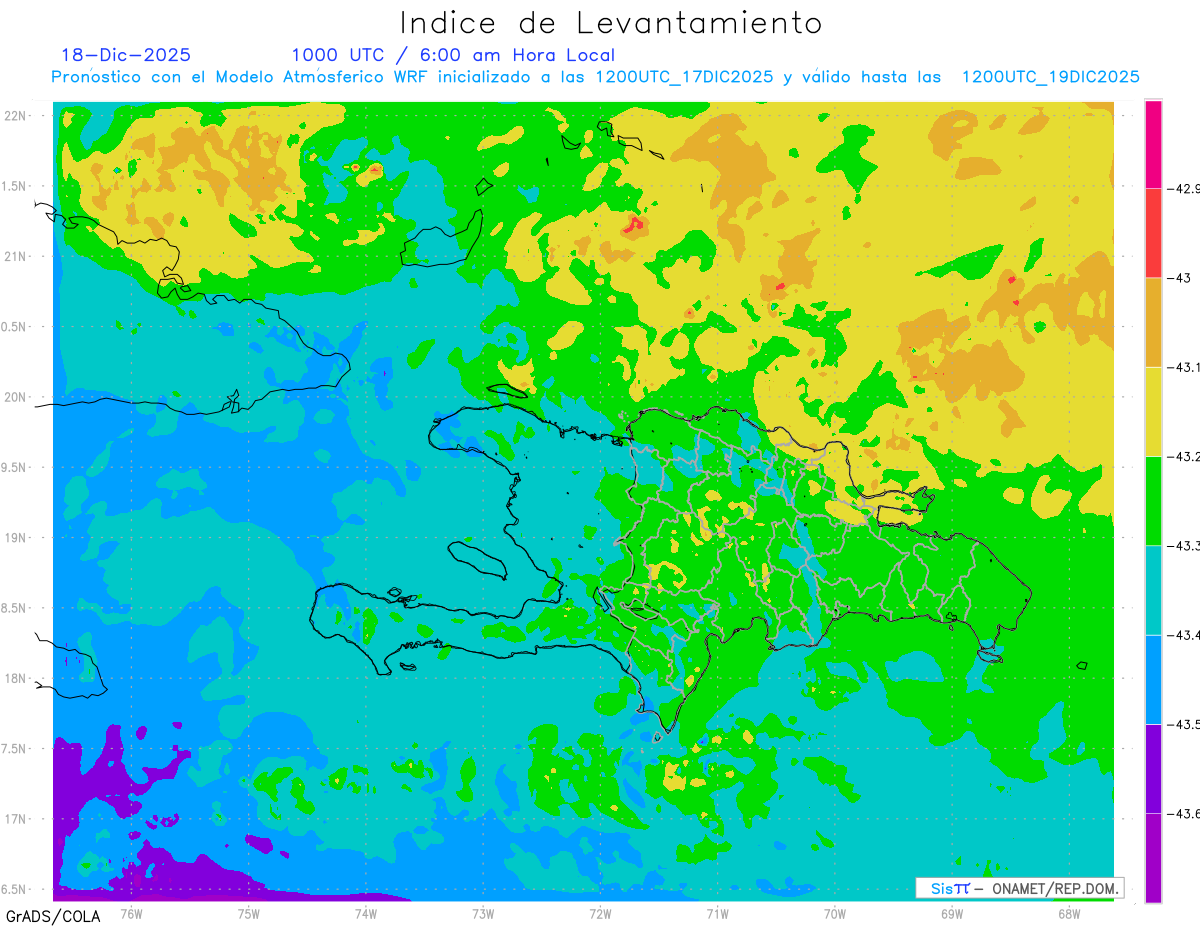Select the teal legend swatch between -43.3 and -43.4

tap(1153, 590)
